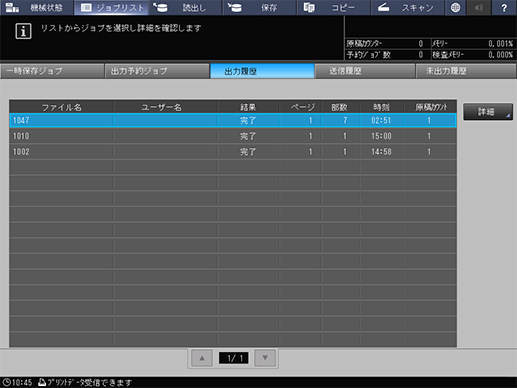Image resolution: width=517 pixels, height=388 pixels.
Task: Click the copies value 7 in row 1047
Action: tap(345, 120)
